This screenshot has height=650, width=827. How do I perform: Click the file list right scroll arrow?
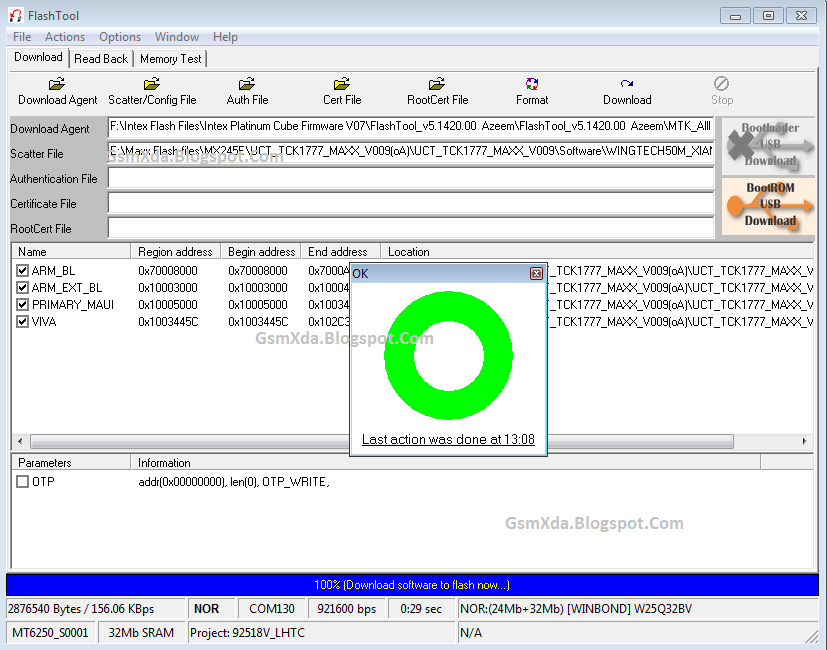point(804,441)
